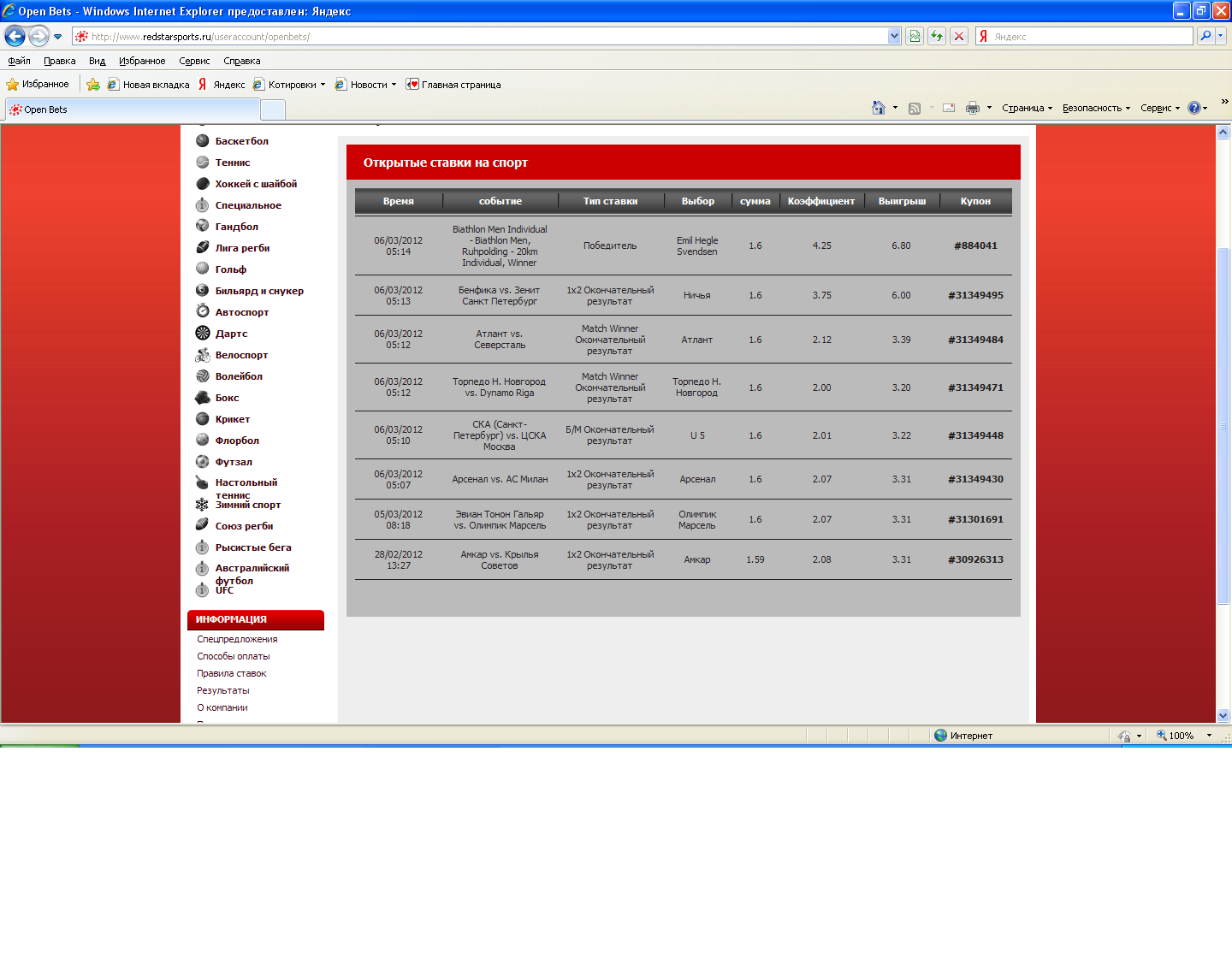Click the Stop loading X icon
Screen dimensions: 1232x970
pyautogui.click(x=959, y=36)
